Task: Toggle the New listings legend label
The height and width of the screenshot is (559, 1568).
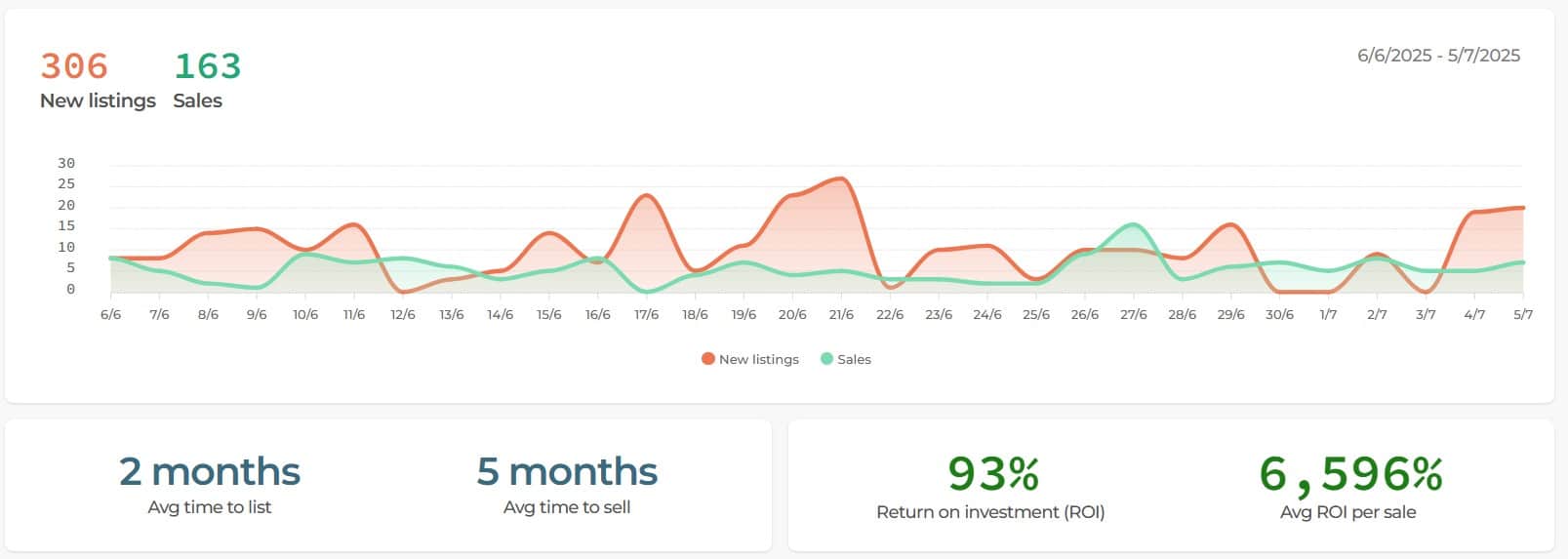Action: 758,359
